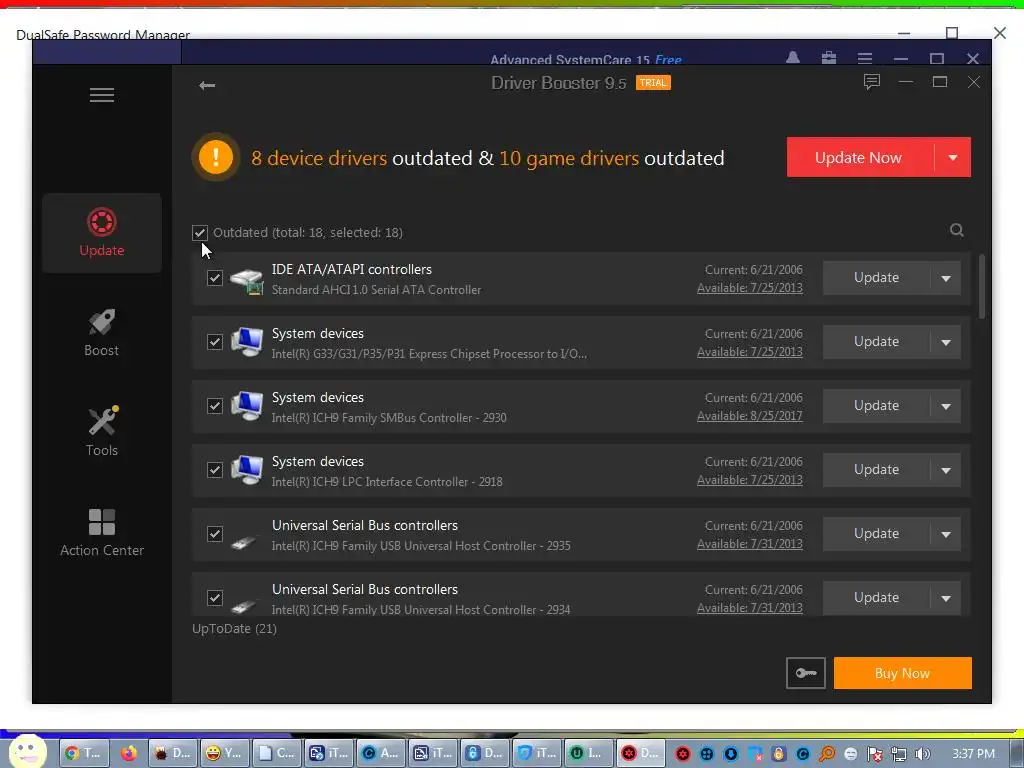Uncheck the ICH9 SMBus Controller 2930 checkbox

215,406
